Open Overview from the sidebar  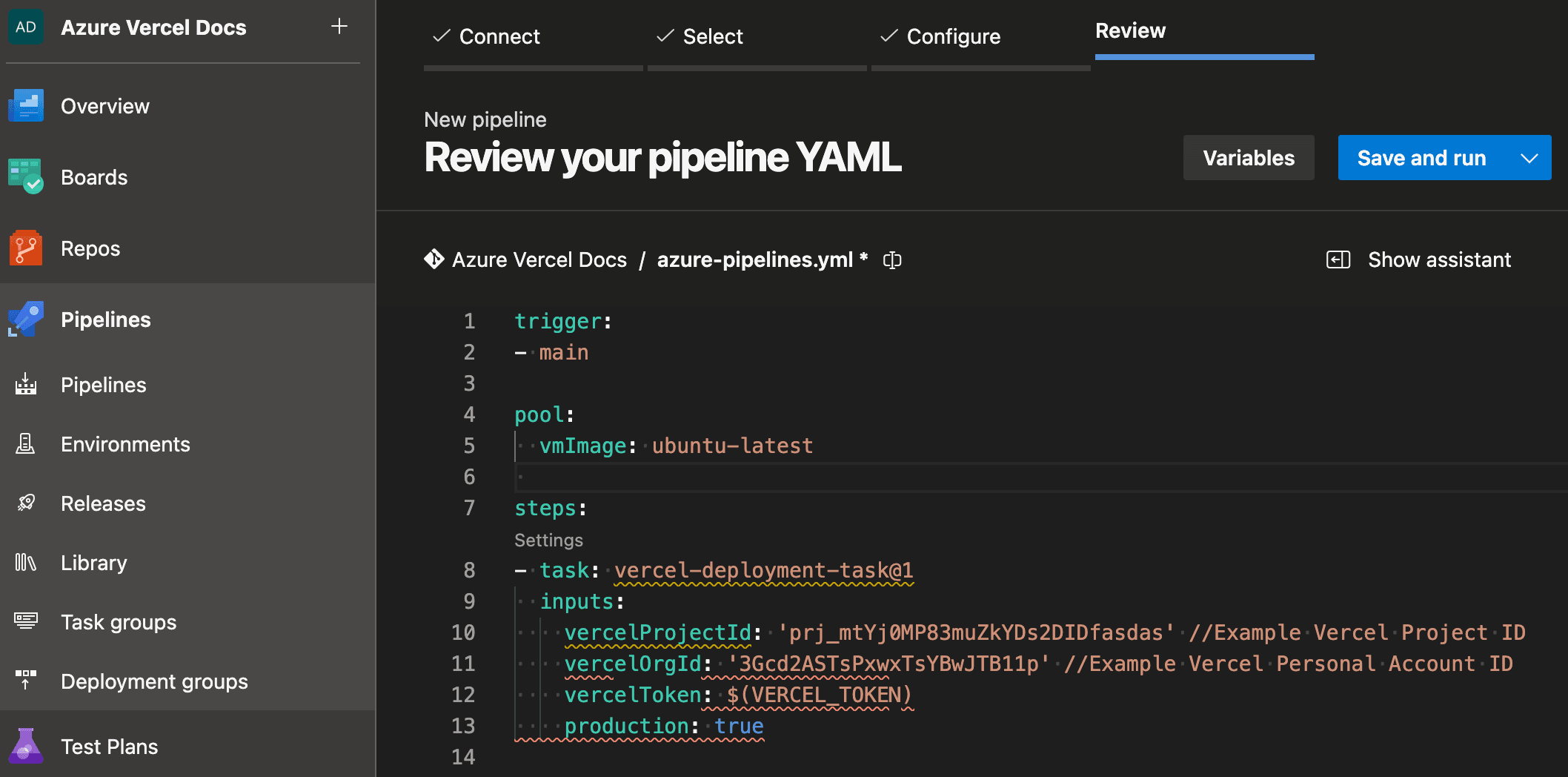[x=104, y=105]
